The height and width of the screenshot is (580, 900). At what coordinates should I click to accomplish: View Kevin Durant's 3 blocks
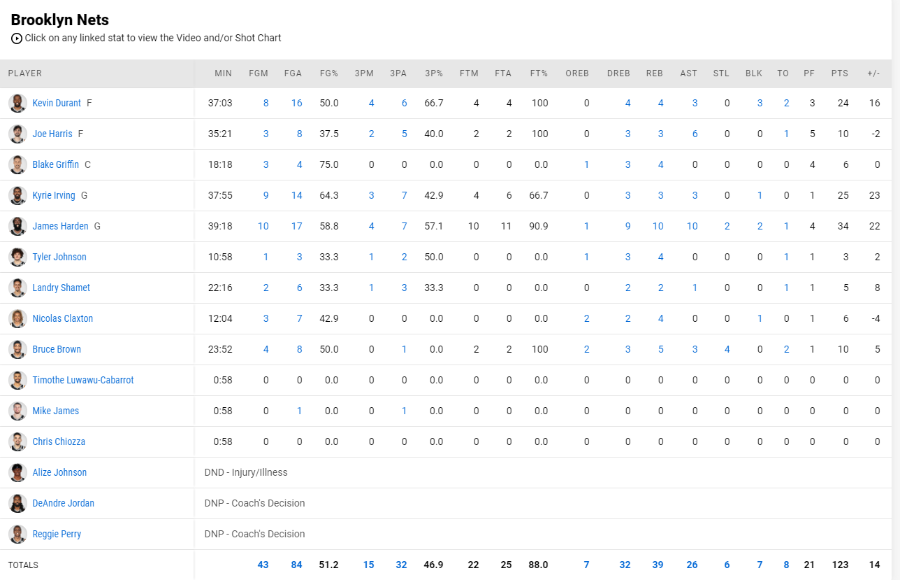point(759,103)
